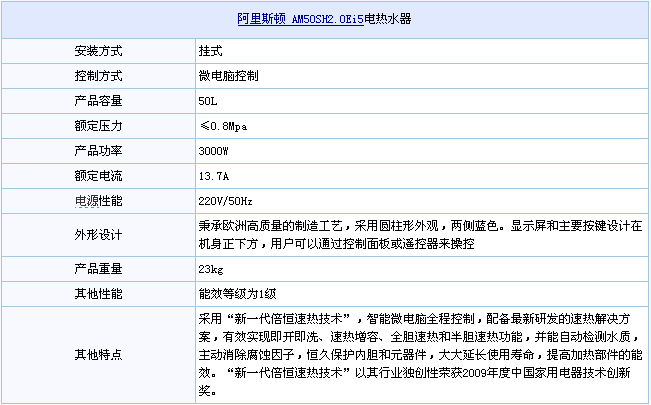Select the 能效等级为1级 value text
The width and height of the screenshot is (651, 405).
(236, 294)
